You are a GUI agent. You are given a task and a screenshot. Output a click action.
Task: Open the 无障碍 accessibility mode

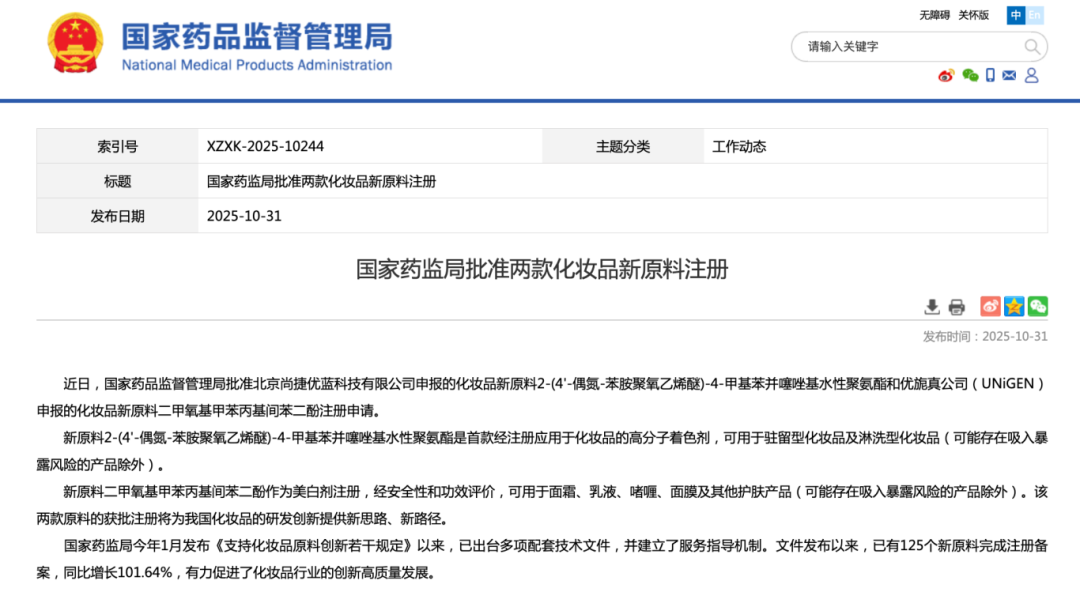pyautogui.click(x=934, y=15)
